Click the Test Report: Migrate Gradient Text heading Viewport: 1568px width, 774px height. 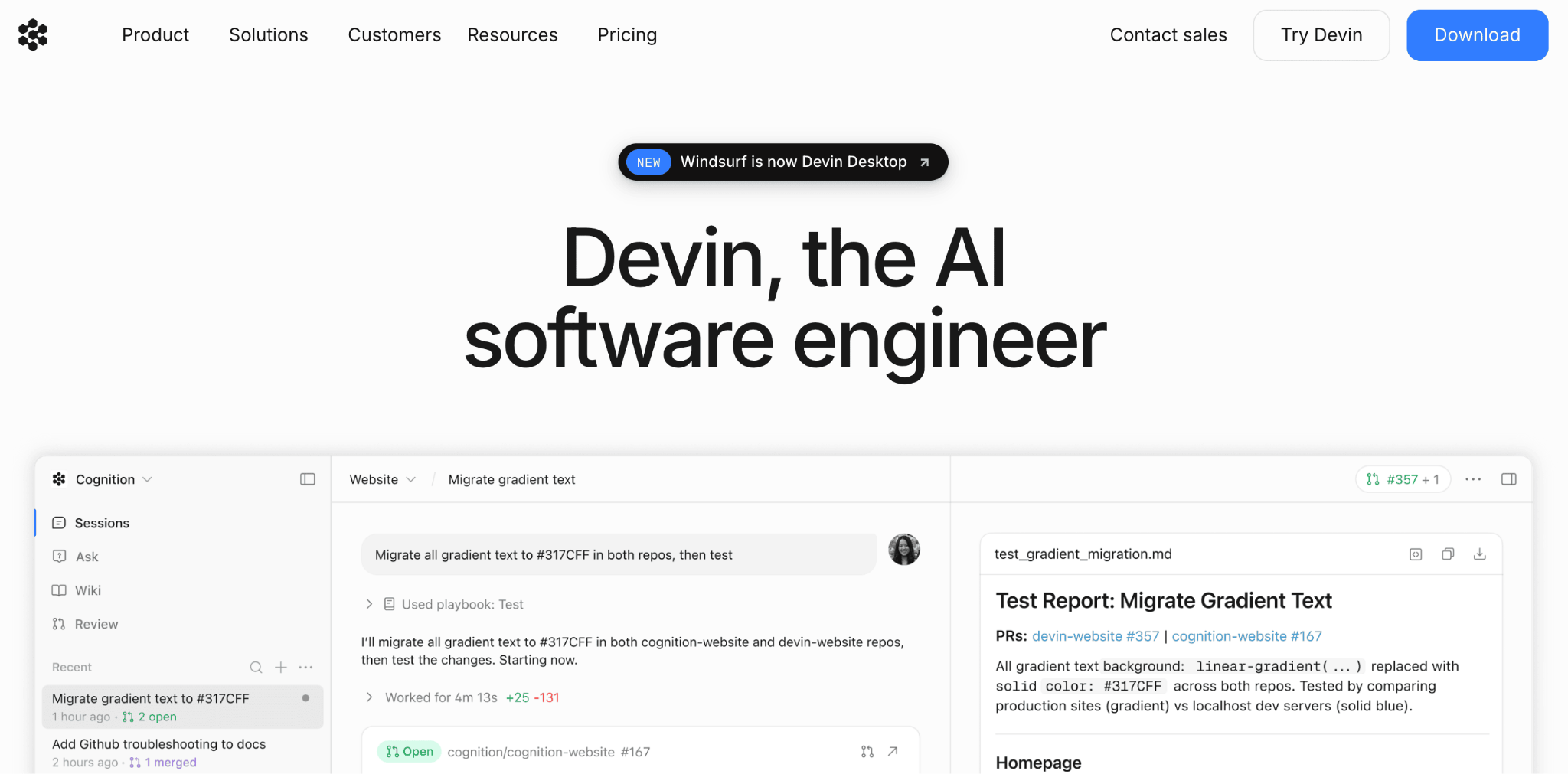(x=1164, y=601)
